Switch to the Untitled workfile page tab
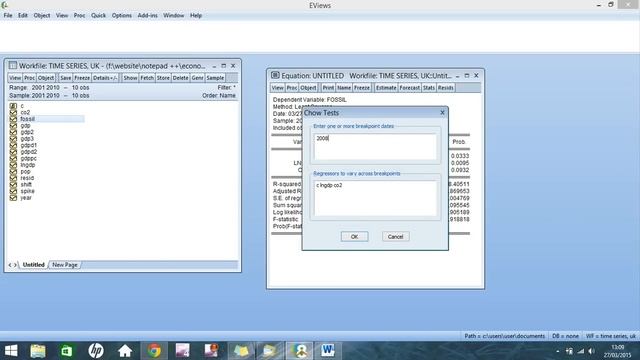This screenshot has width=640, height=360. (33, 265)
